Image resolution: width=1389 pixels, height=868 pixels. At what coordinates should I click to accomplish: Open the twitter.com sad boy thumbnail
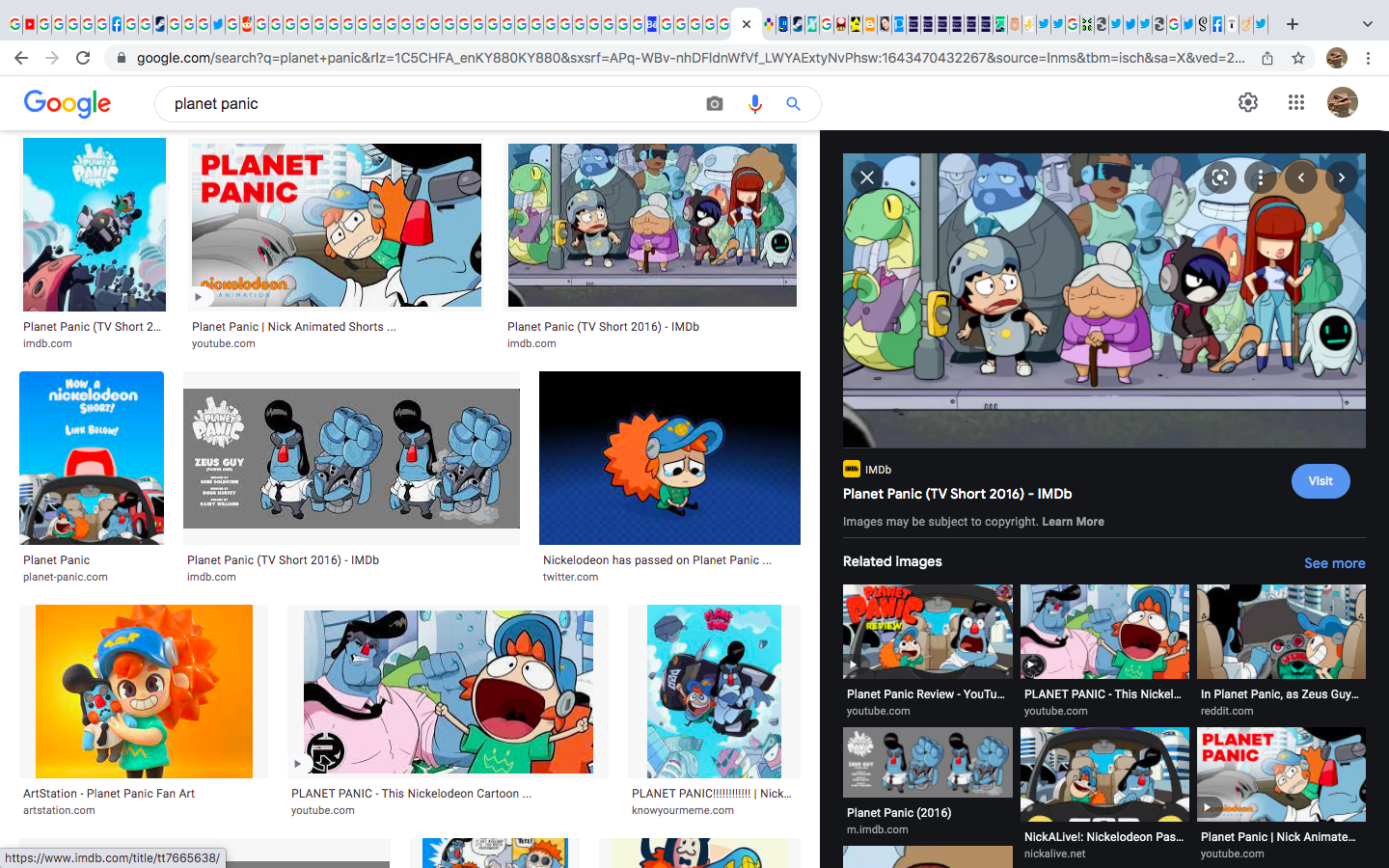tap(669, 458)
